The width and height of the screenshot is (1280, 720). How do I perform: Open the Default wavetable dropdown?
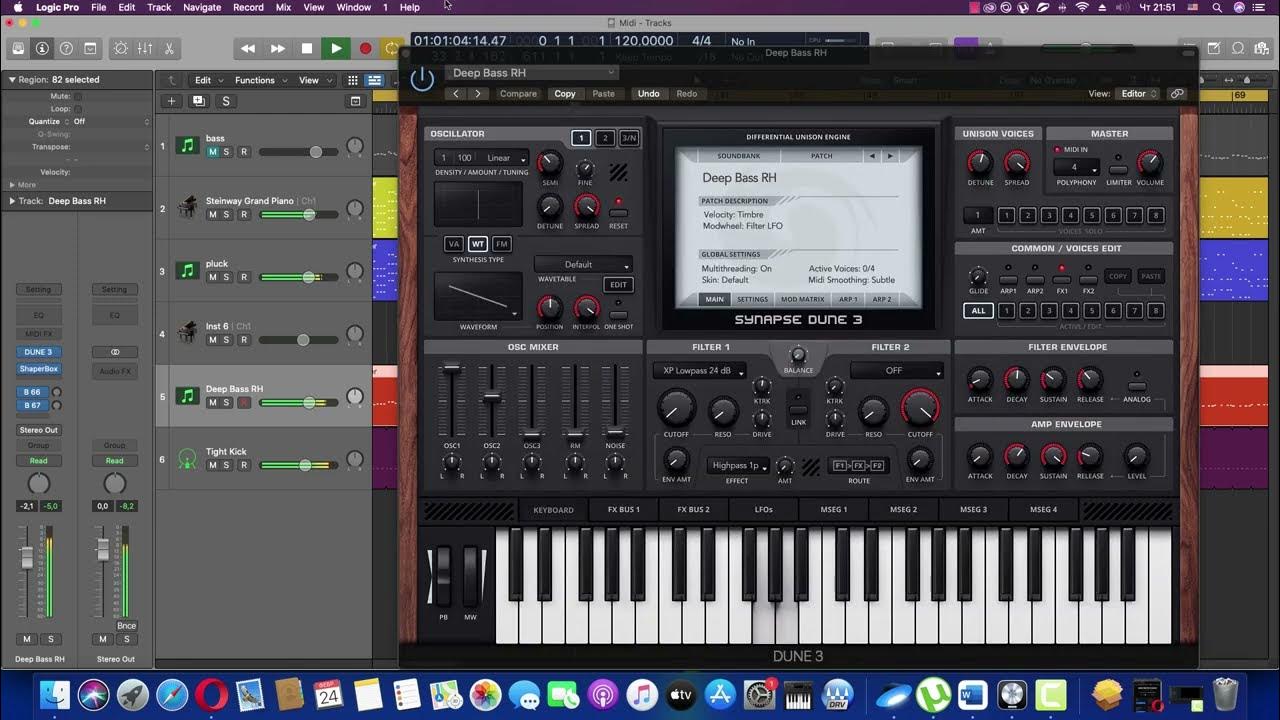(583, 265)
